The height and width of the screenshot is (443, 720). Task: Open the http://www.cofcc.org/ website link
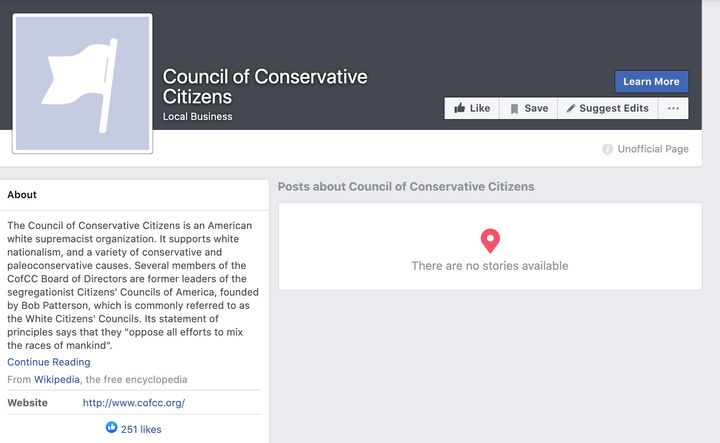coord(134,403)
